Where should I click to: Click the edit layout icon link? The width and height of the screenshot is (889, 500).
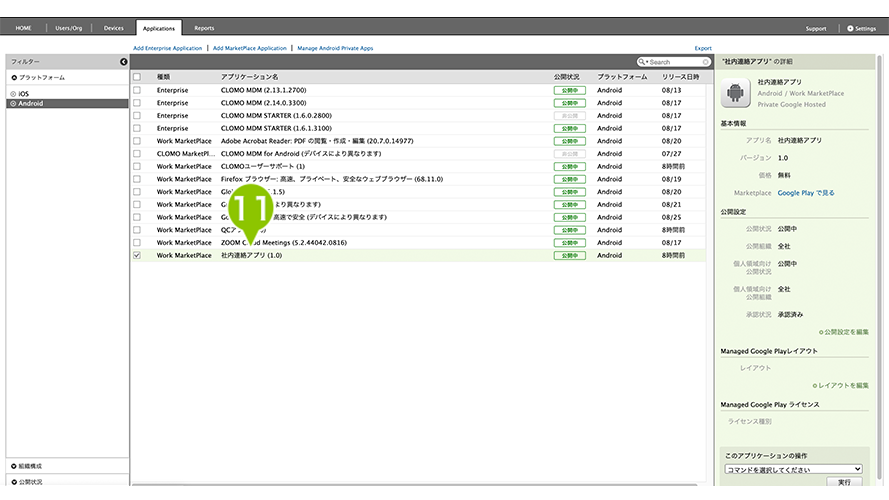click(840, 385)
